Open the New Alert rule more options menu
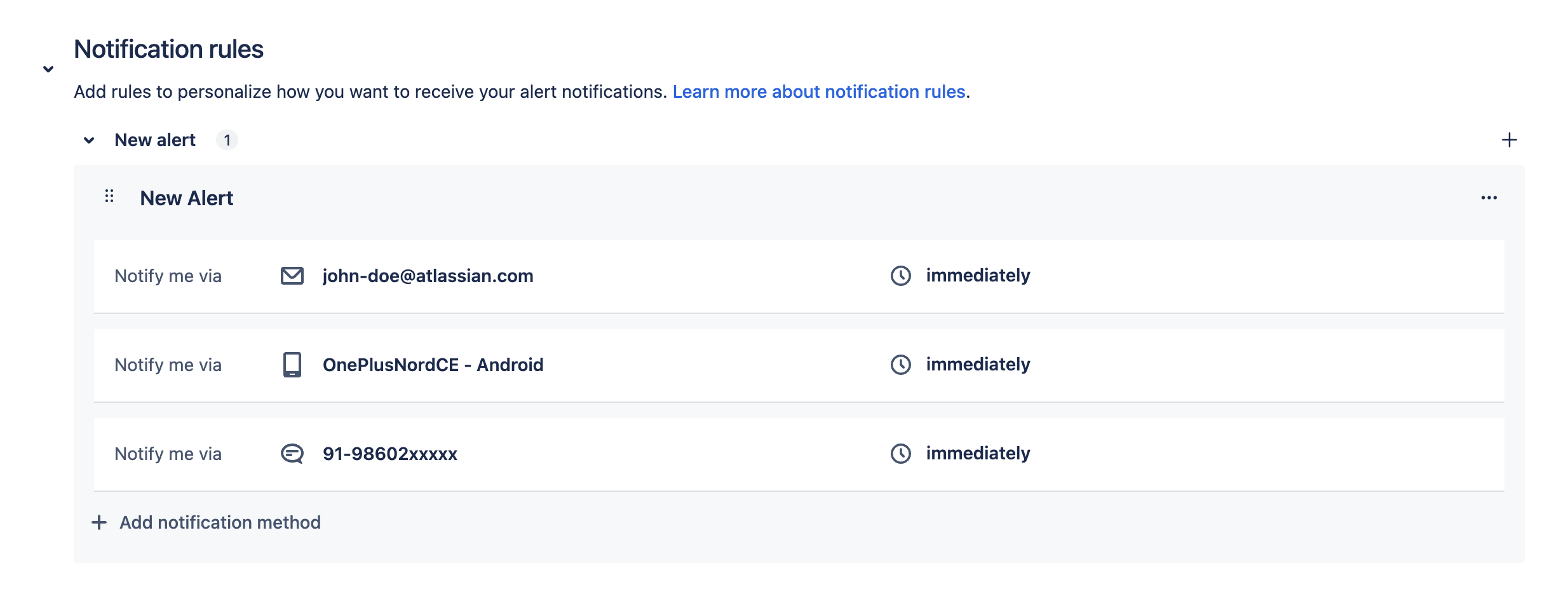 click(1489, 198)
